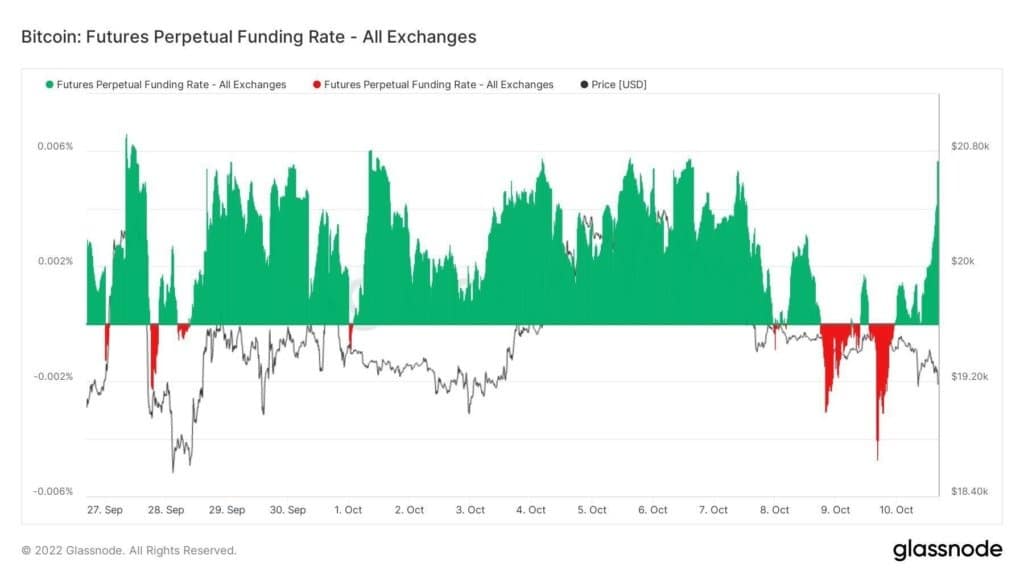Click the $18.40k price axis label
Viewport: 1024px width, 576px height.
(x=969, y=492)
